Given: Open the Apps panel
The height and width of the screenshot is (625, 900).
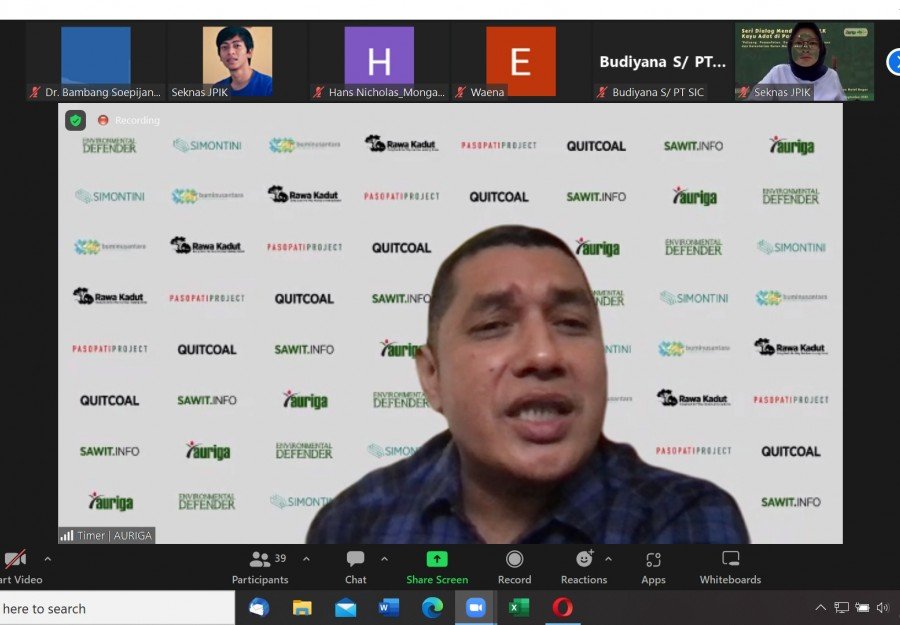Looking at the screenshot, I should click(x=653, y=567).
